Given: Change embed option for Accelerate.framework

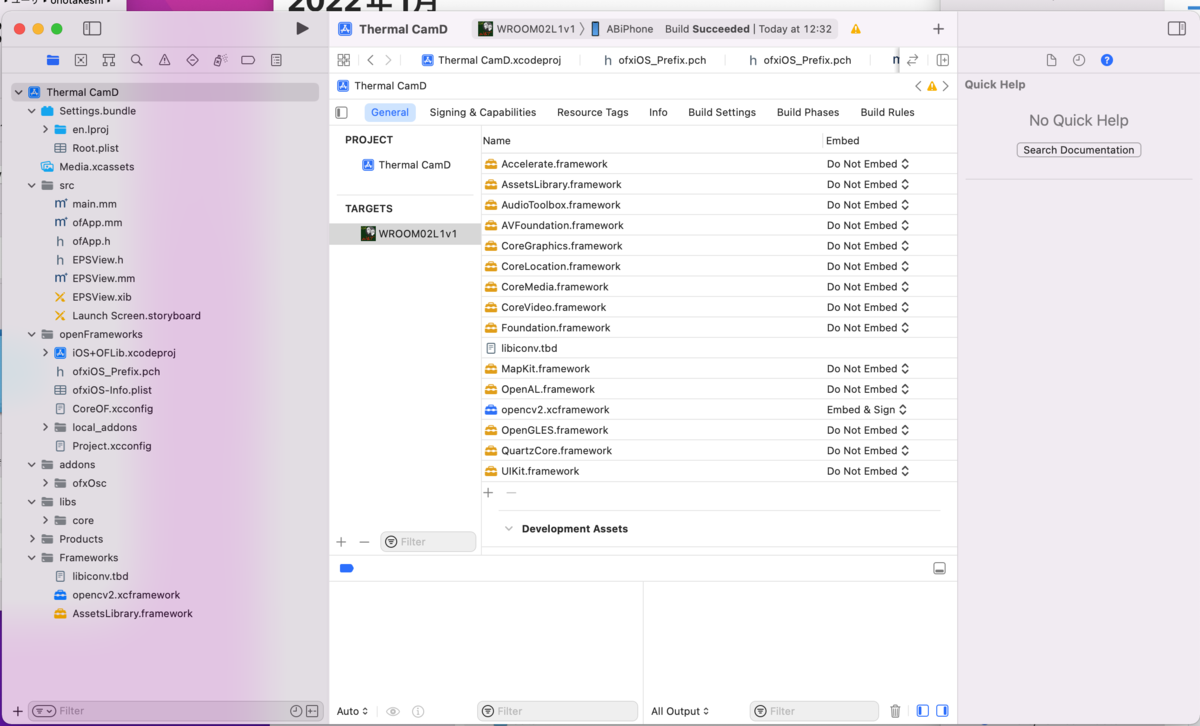Looking at the screenshot, I should pyautogui.click(x=867, y=164).
